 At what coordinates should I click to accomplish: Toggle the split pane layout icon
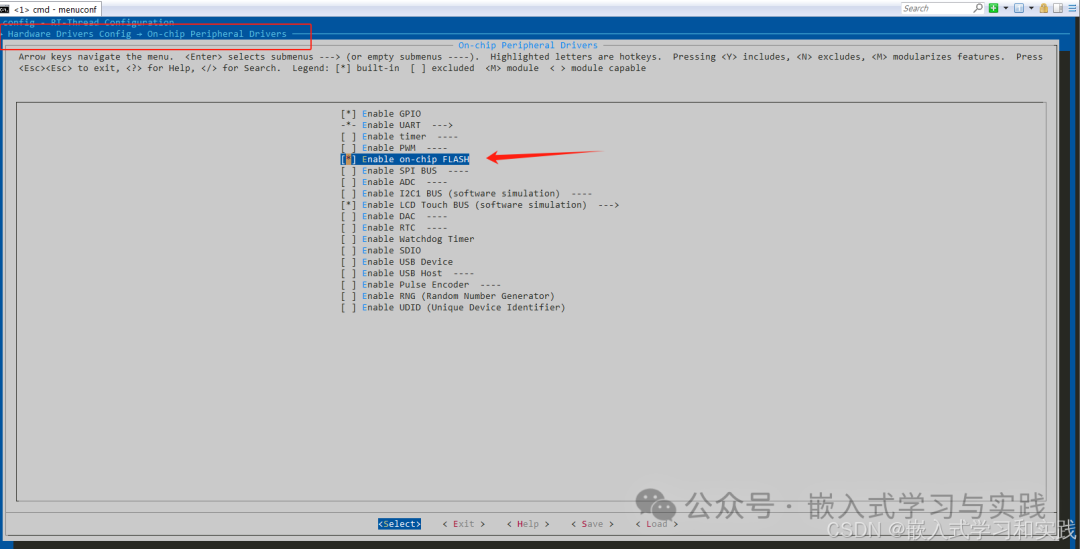click(x=1057, y=8)
